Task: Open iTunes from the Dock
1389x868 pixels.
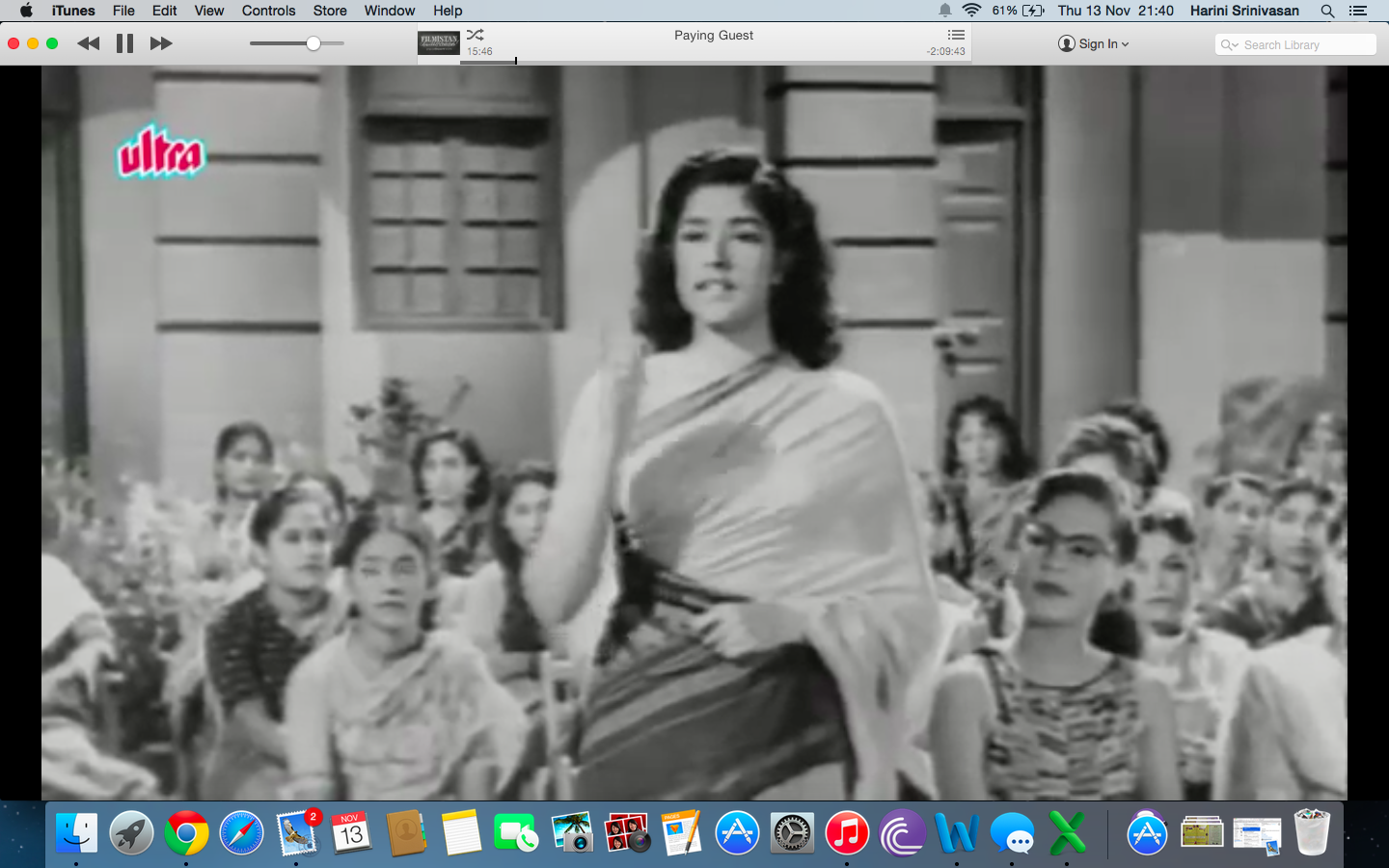Action: (x=847, y=833)
